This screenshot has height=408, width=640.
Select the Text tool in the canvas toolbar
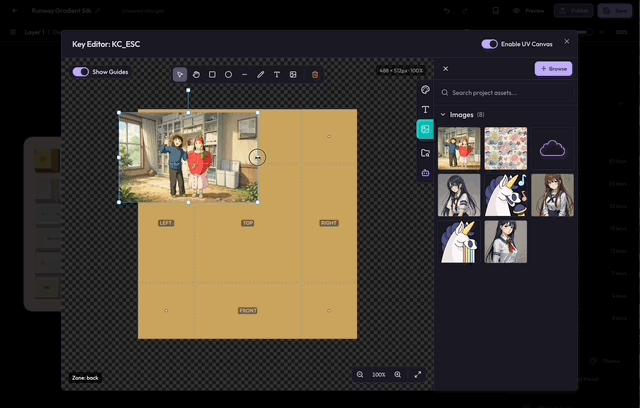click(x=277, y=75)
